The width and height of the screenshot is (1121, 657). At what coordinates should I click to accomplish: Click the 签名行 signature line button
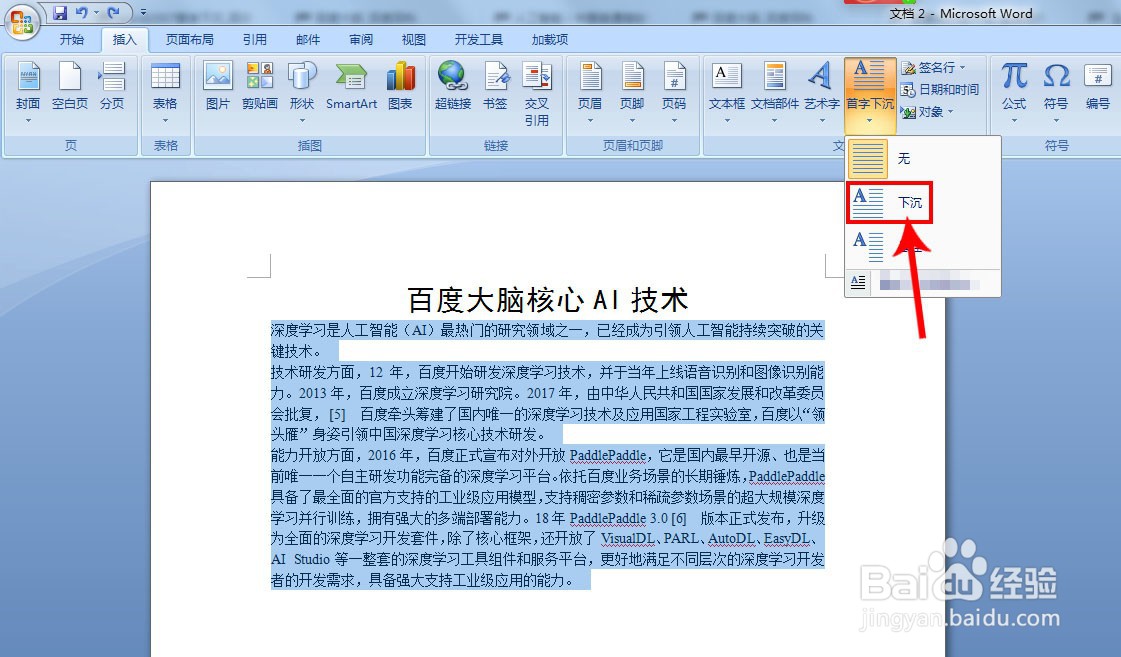pos(934,67)
